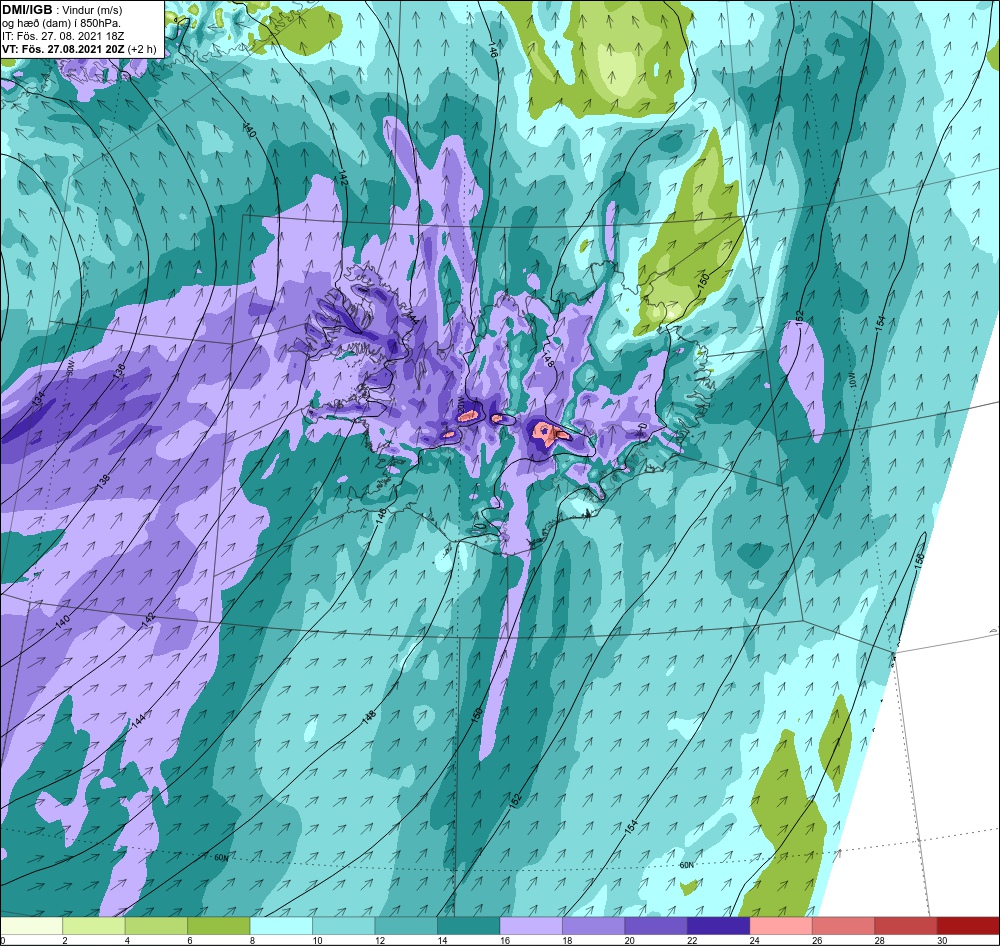
Task: Click the 12–14 m/s teal legend swatch
Action: pos(406,926)
